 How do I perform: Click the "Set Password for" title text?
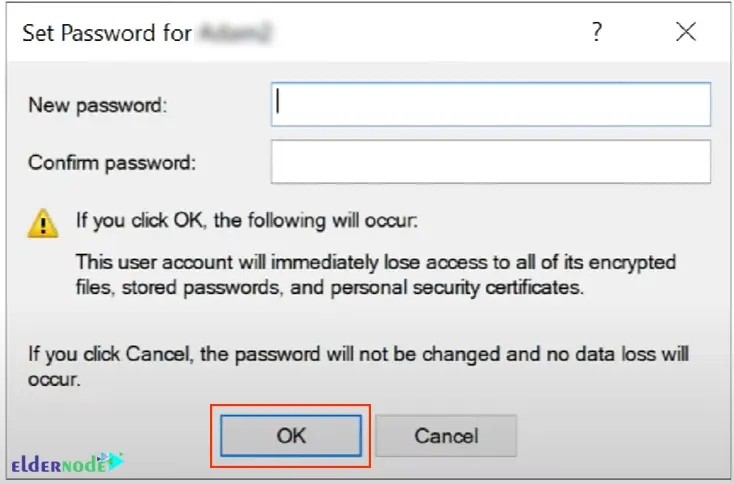pyautogui.click(x=107, y=33)
